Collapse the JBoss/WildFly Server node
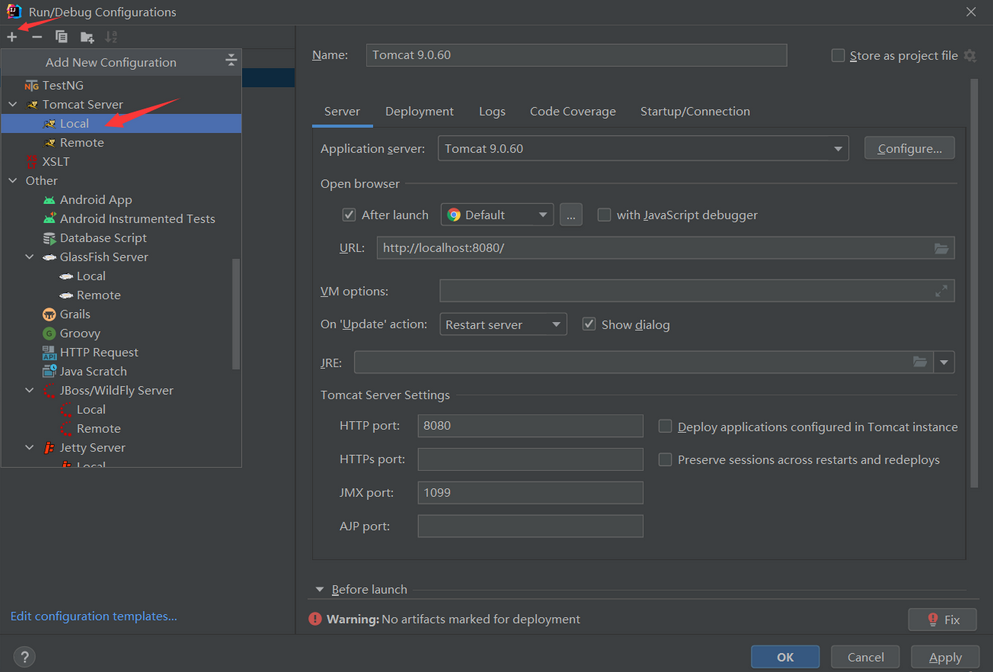 pos(29,390)
